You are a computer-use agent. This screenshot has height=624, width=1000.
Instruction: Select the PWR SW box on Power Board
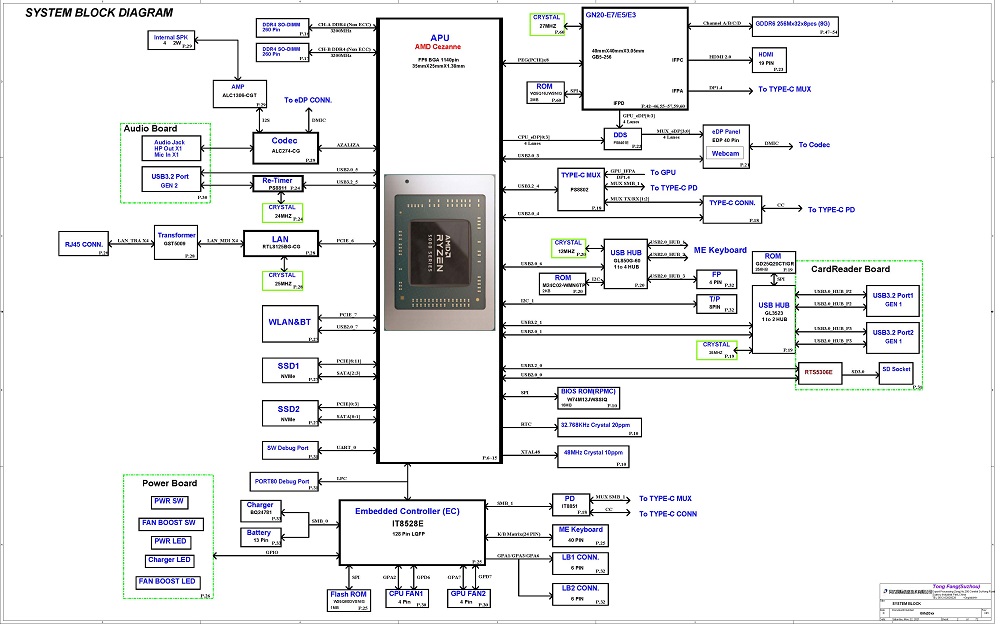(168, 502)
